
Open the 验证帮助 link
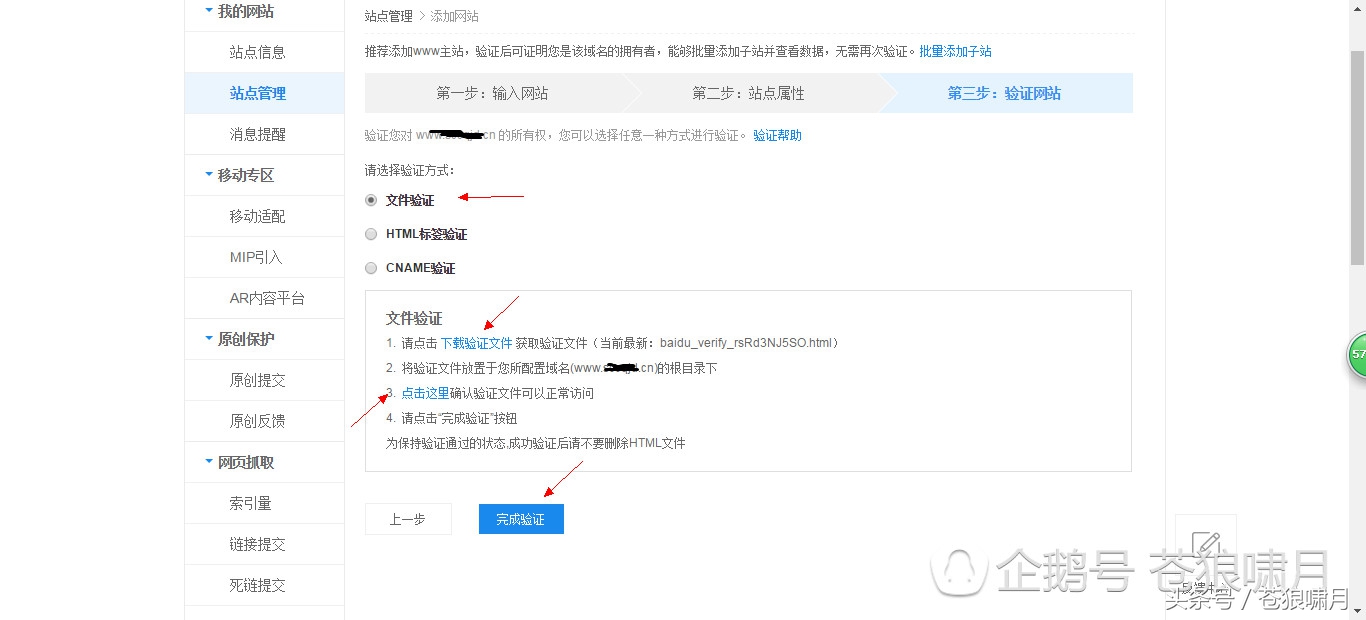pyautogui.click(x=777, y=134)
